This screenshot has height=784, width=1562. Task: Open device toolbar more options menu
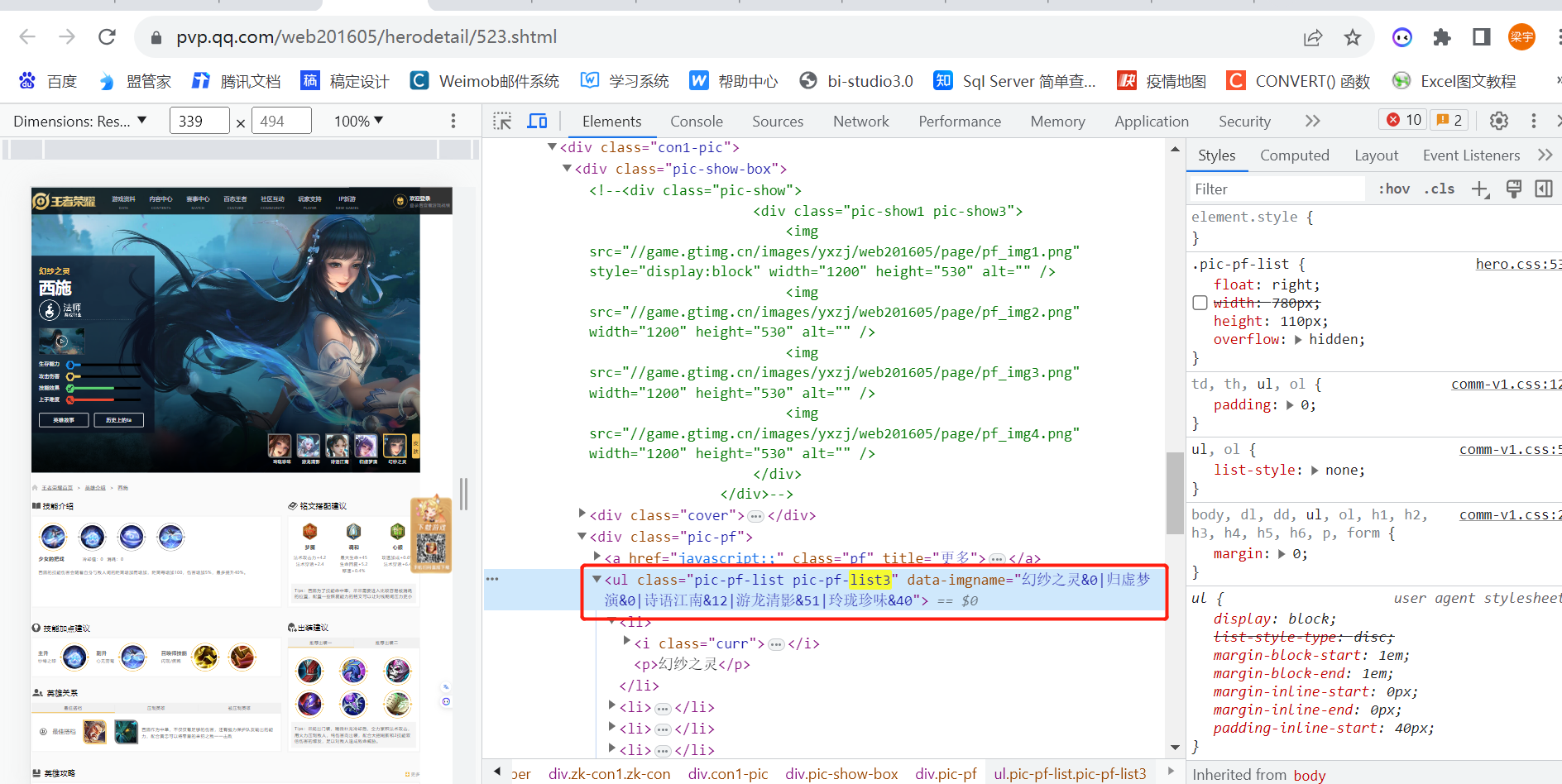[x=453, y=122]
